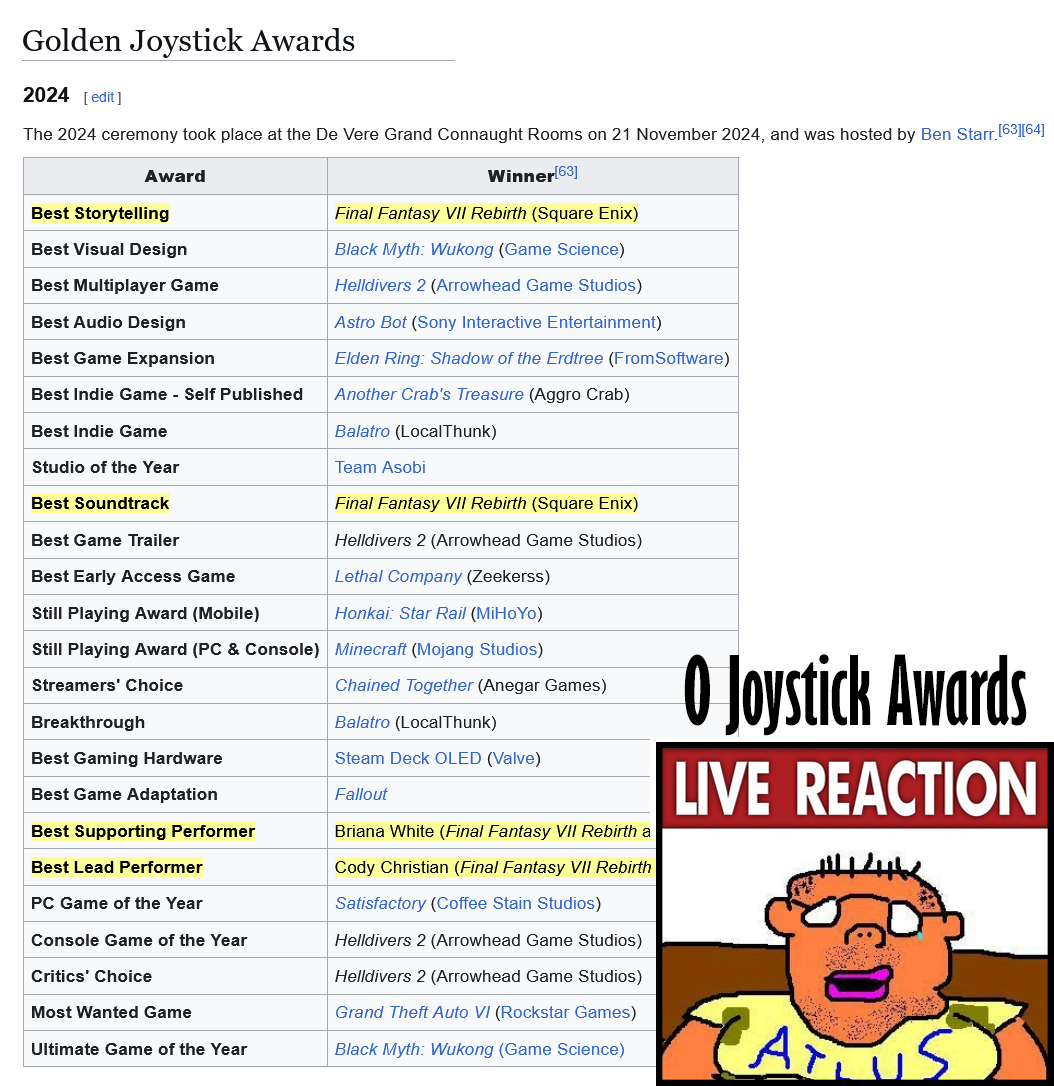Open the Valve link
Screen dimensions: 1054x1086
(x=514, y=758)
